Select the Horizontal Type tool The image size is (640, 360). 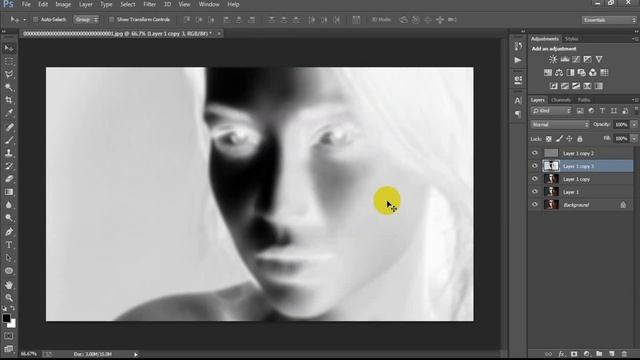click(9, 245)
